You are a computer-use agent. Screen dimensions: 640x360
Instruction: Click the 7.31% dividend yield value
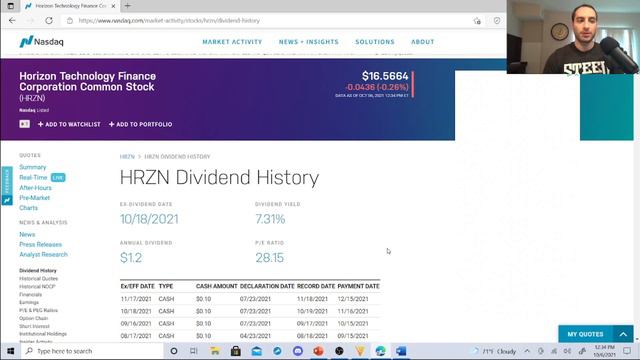pyautogui.click(x=270, y=219)
